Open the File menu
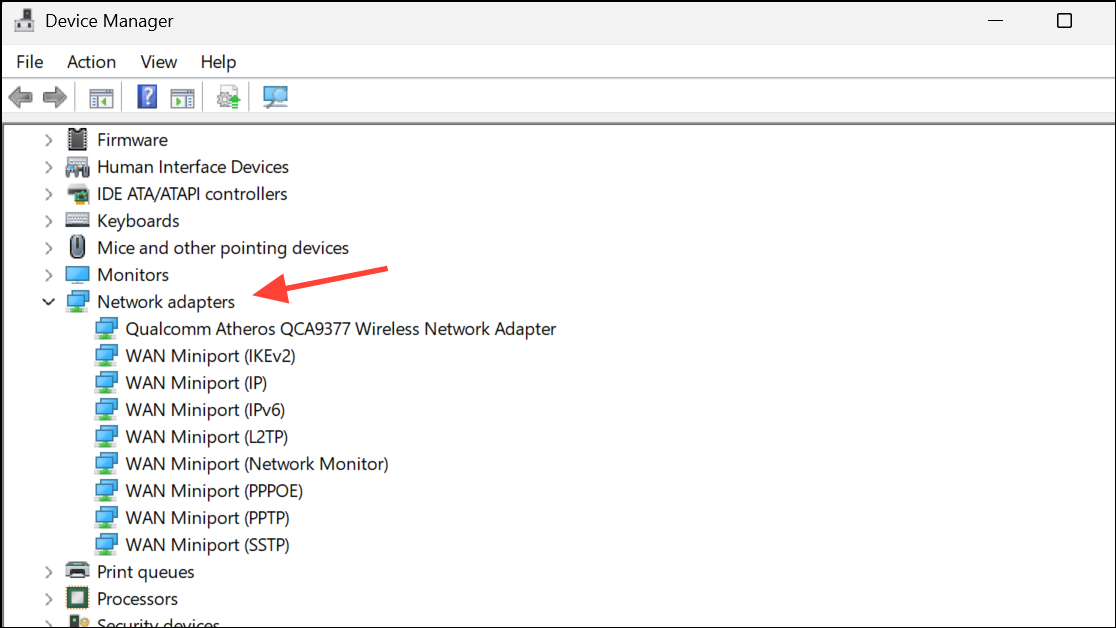The width and height of the screenshot is (1116, 628). tap(29, 62)
